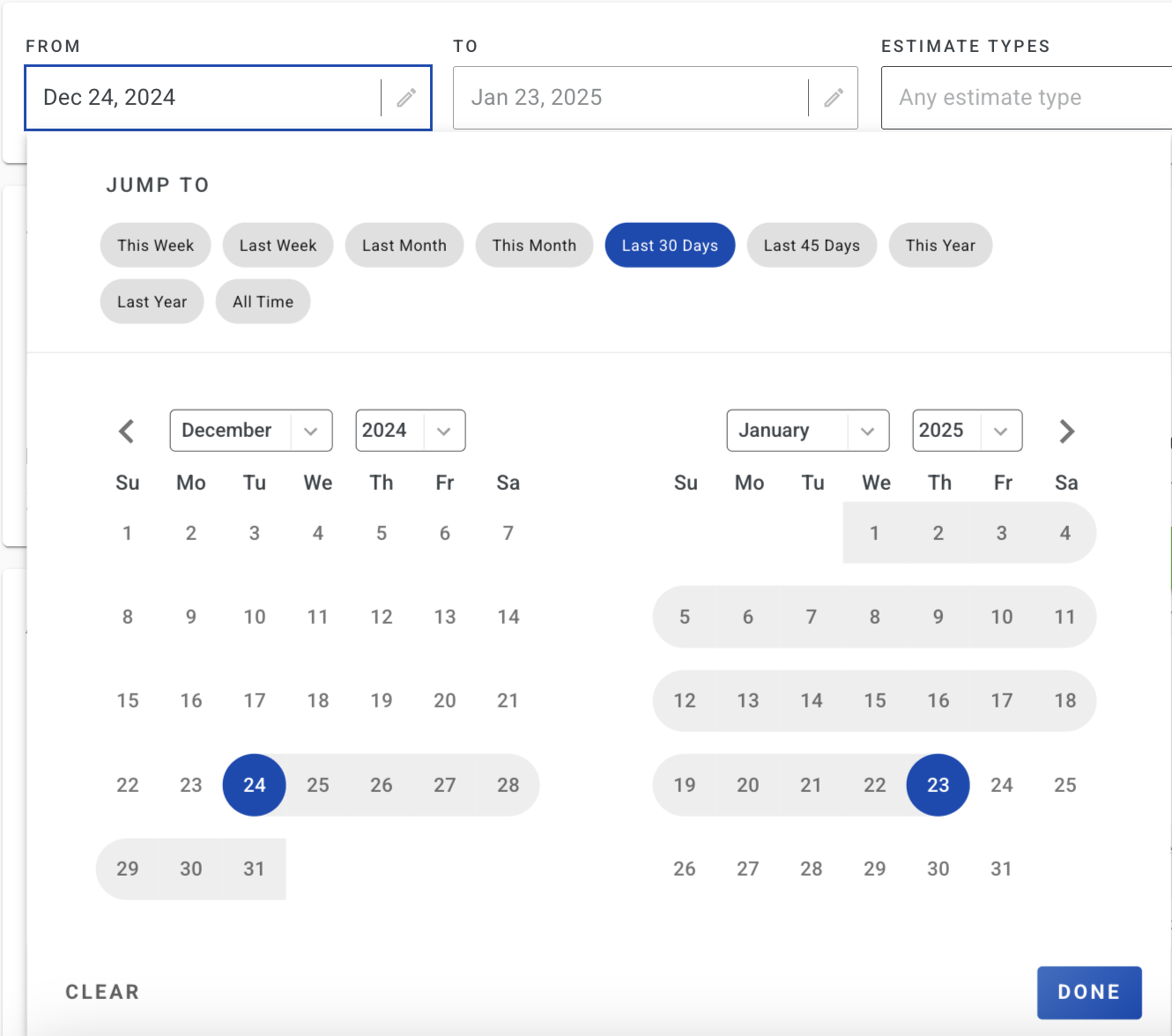
Task: Select December 28 in the left calendar
Action: 508,785
